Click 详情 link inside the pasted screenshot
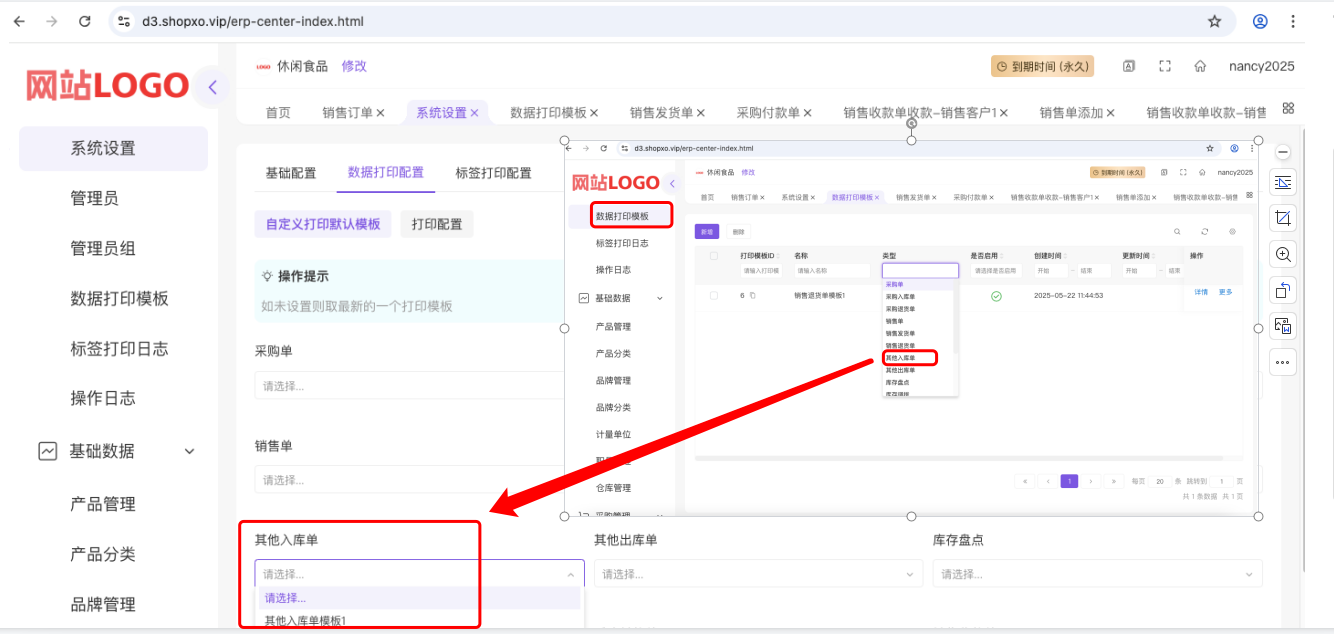The width and height of the screenshot is (1334, 634). (1201, 292)
